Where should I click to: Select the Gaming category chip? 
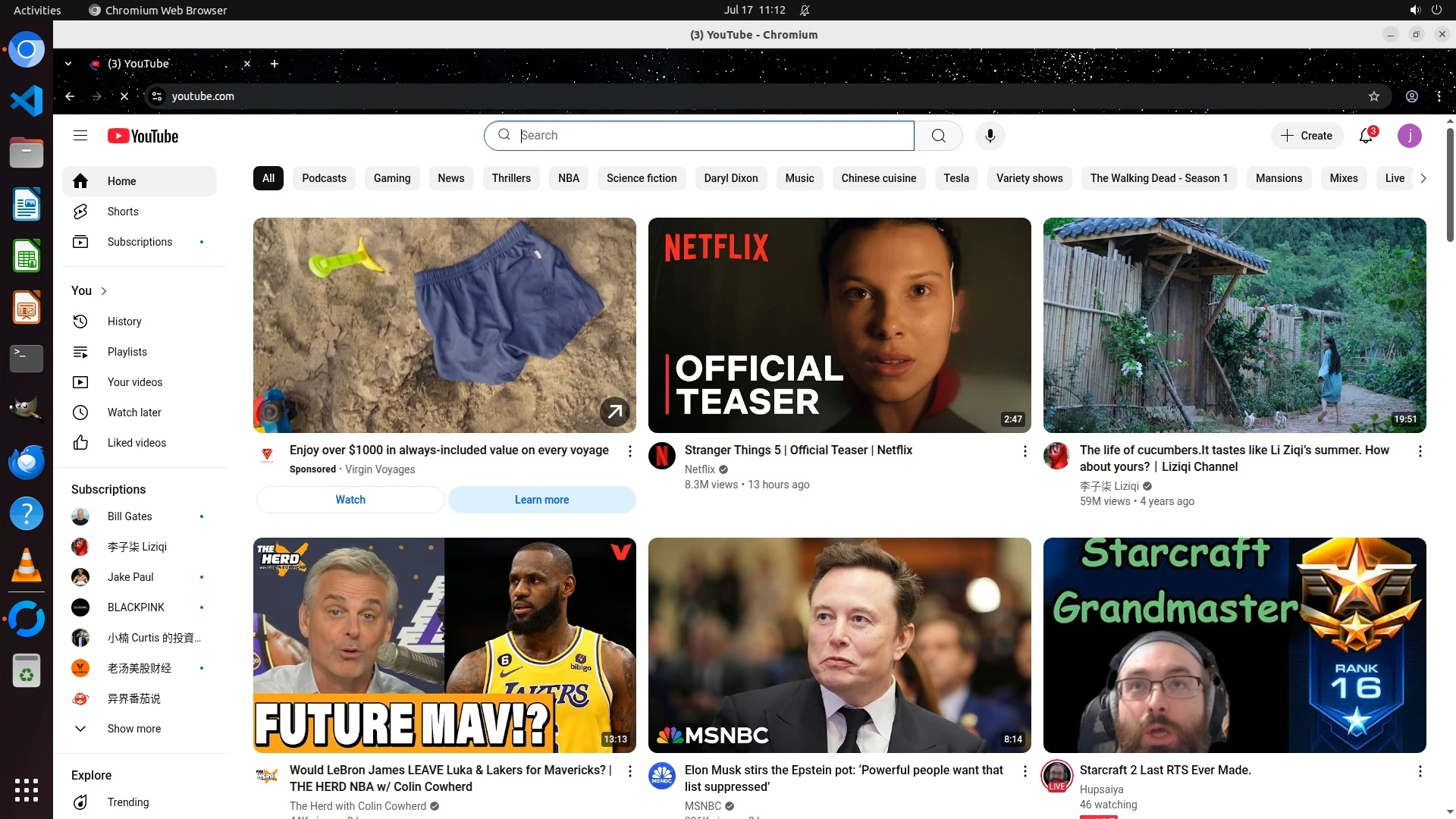391,178
